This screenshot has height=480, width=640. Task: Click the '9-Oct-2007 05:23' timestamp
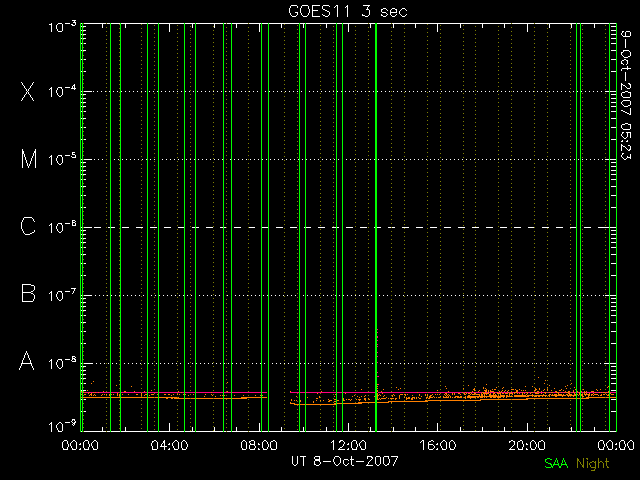625,95
